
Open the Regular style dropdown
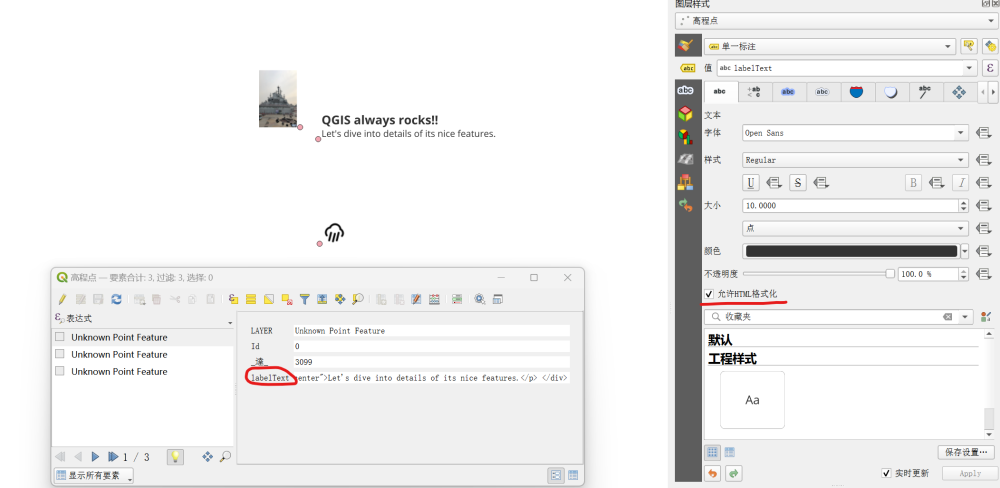pos(855,160)
